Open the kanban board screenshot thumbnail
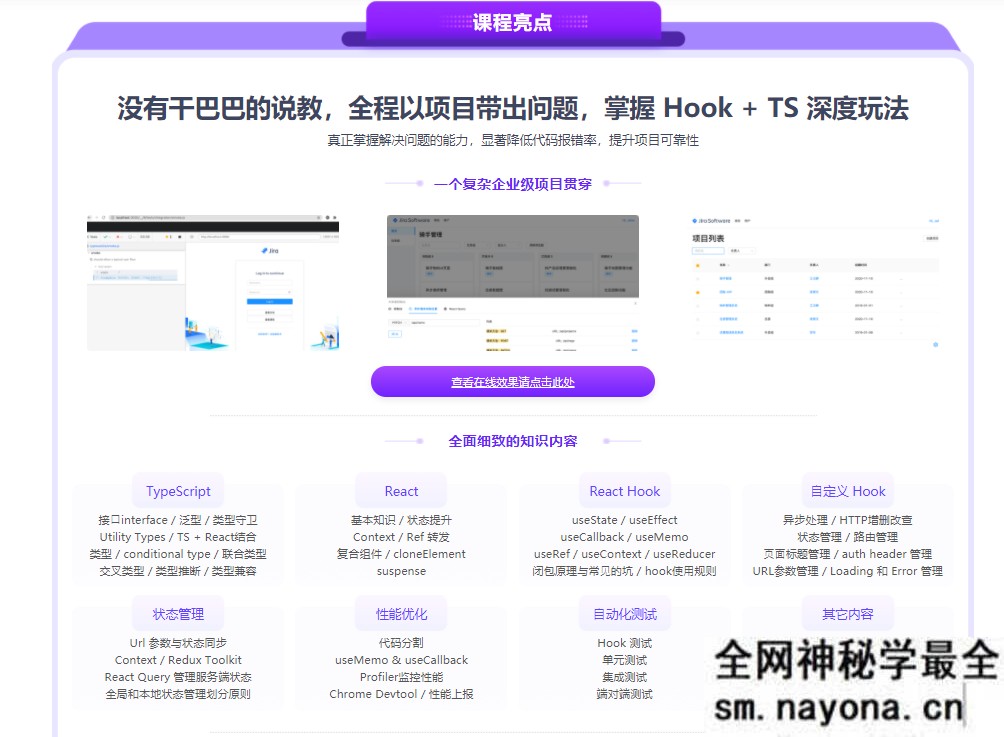Image resolution: width=1004 pixels, height=737 pixels. 513,283
